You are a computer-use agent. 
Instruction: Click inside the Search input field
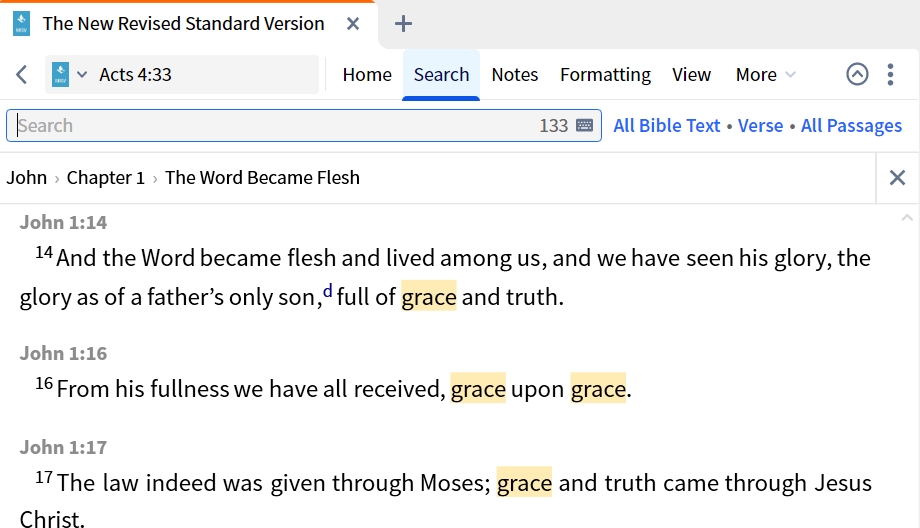pos(276,126)
